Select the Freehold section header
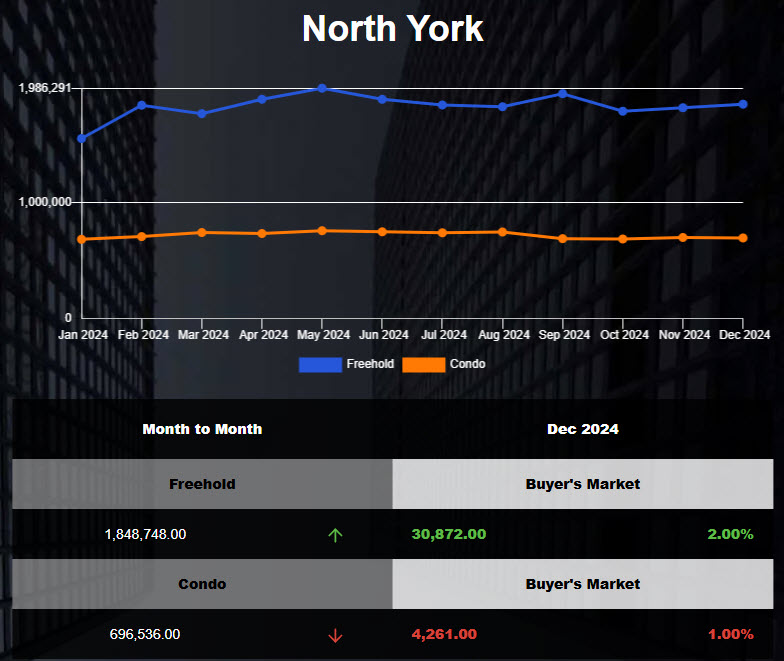The width and height of the screenshot is (784, 661). pyautogui.click(x=202, y=484)
